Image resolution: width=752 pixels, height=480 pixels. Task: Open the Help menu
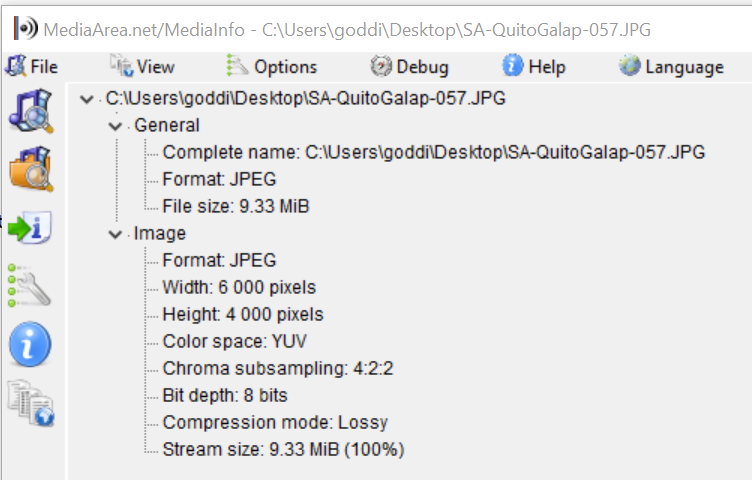[534, 66]
